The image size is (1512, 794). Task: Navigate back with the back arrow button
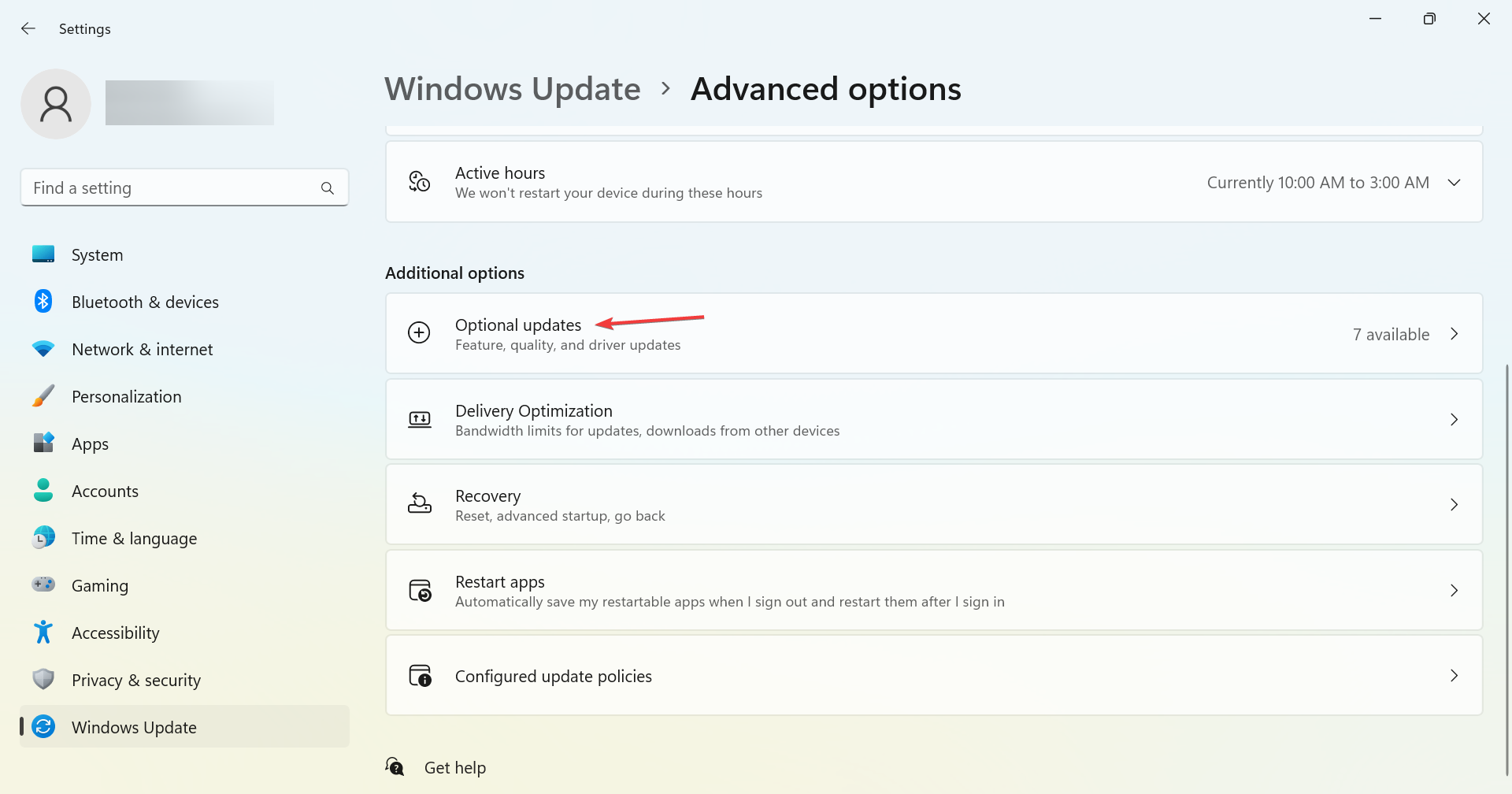pos(28,28)
